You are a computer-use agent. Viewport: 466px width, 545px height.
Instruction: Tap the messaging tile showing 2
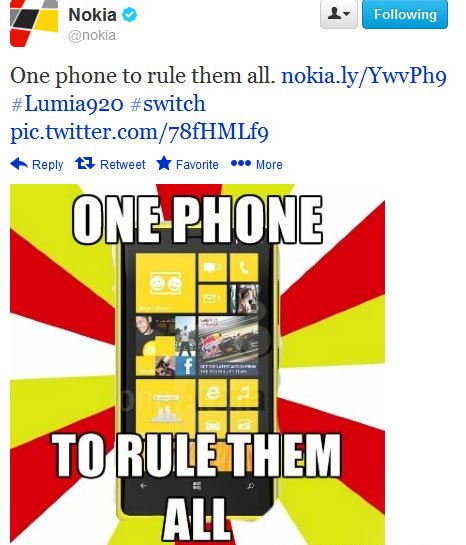coord(212,267)
